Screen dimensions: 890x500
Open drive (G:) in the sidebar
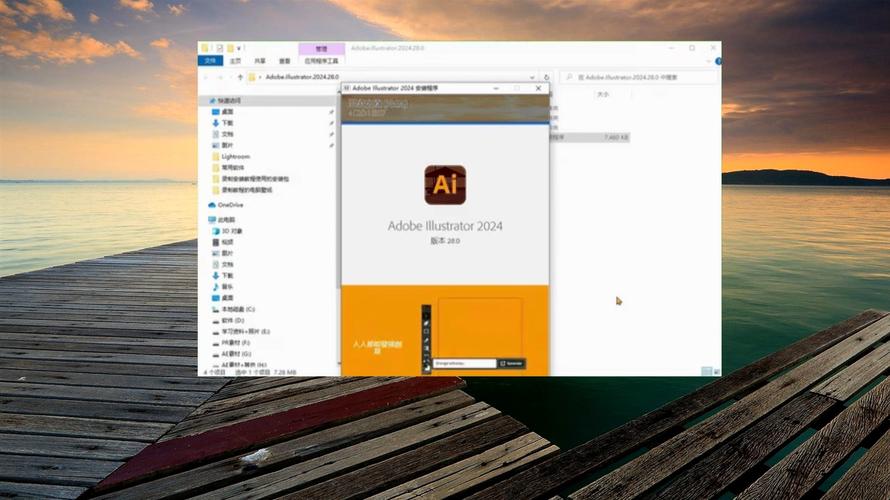pos(236,354)
